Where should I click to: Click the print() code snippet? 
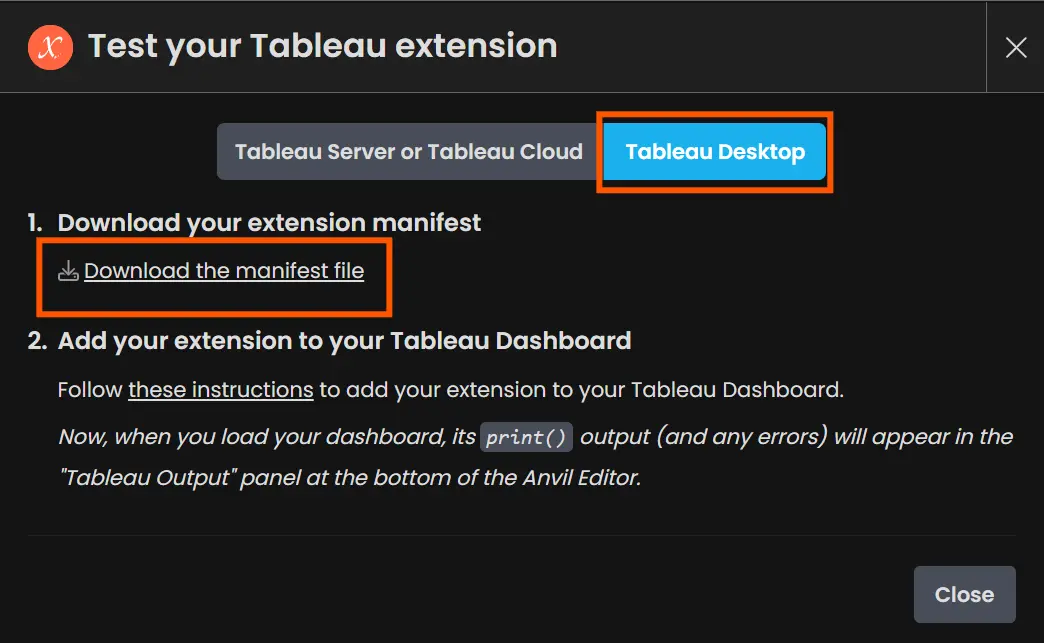(x=526, y=437)
